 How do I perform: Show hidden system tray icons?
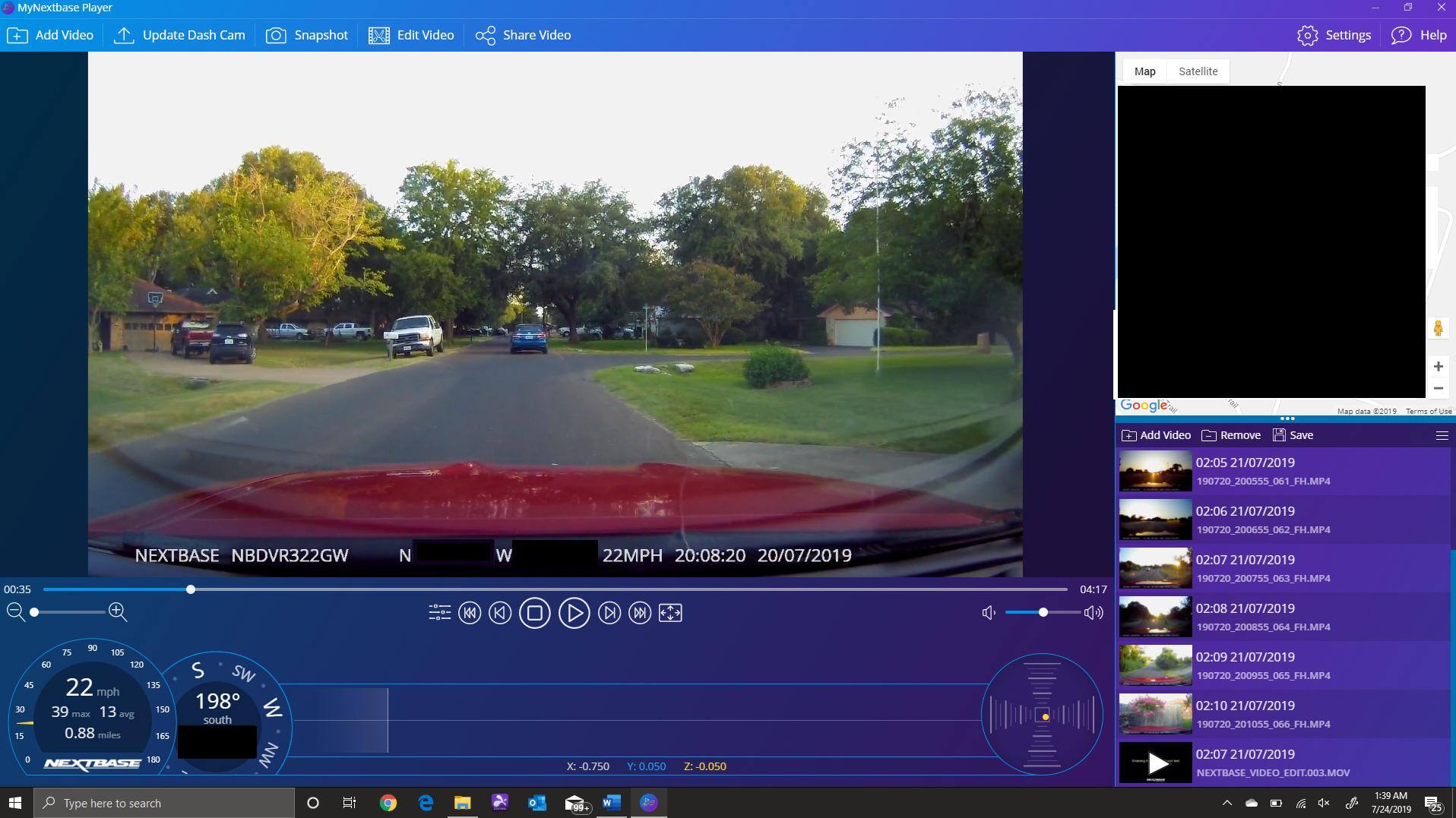(x=1227, y=803)
